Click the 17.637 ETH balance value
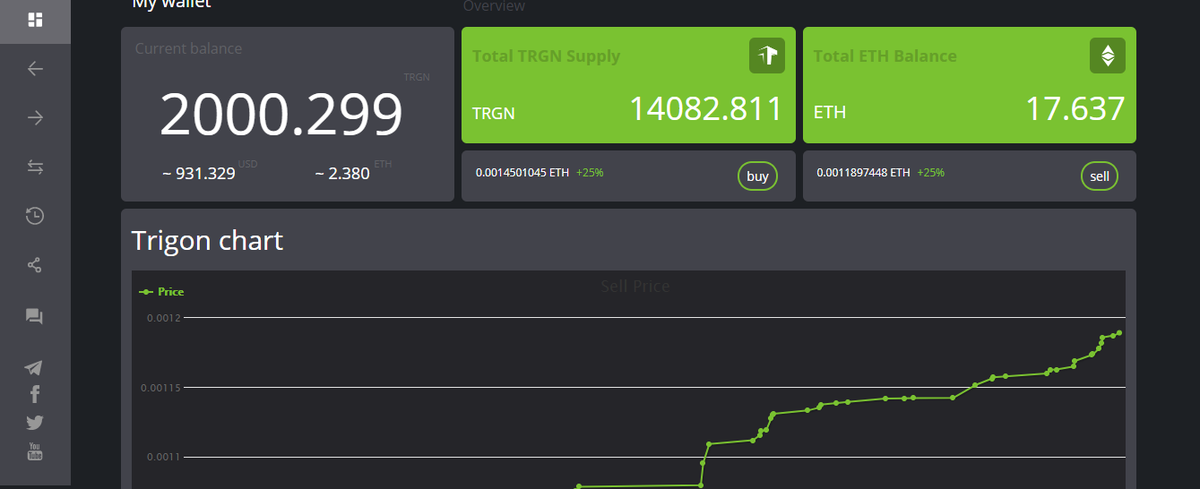1200x489 pixels. click(x=1075, y=109)
